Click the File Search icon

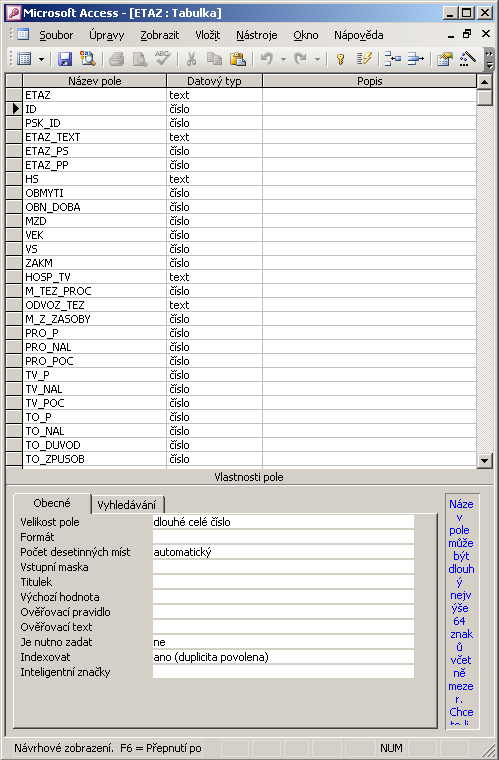(x=88, y=59)
